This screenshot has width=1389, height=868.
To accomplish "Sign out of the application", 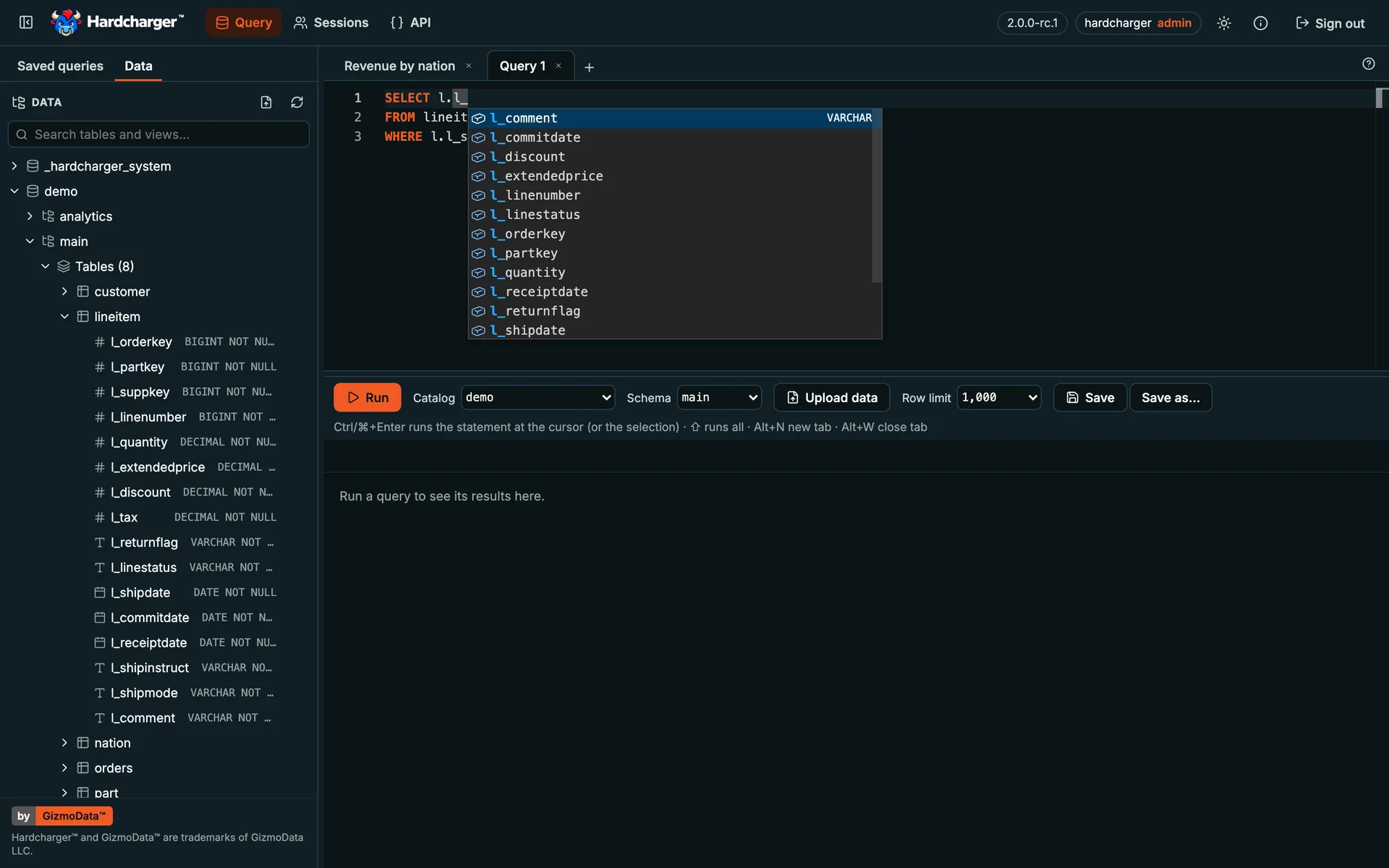I will coord(1330,23).
